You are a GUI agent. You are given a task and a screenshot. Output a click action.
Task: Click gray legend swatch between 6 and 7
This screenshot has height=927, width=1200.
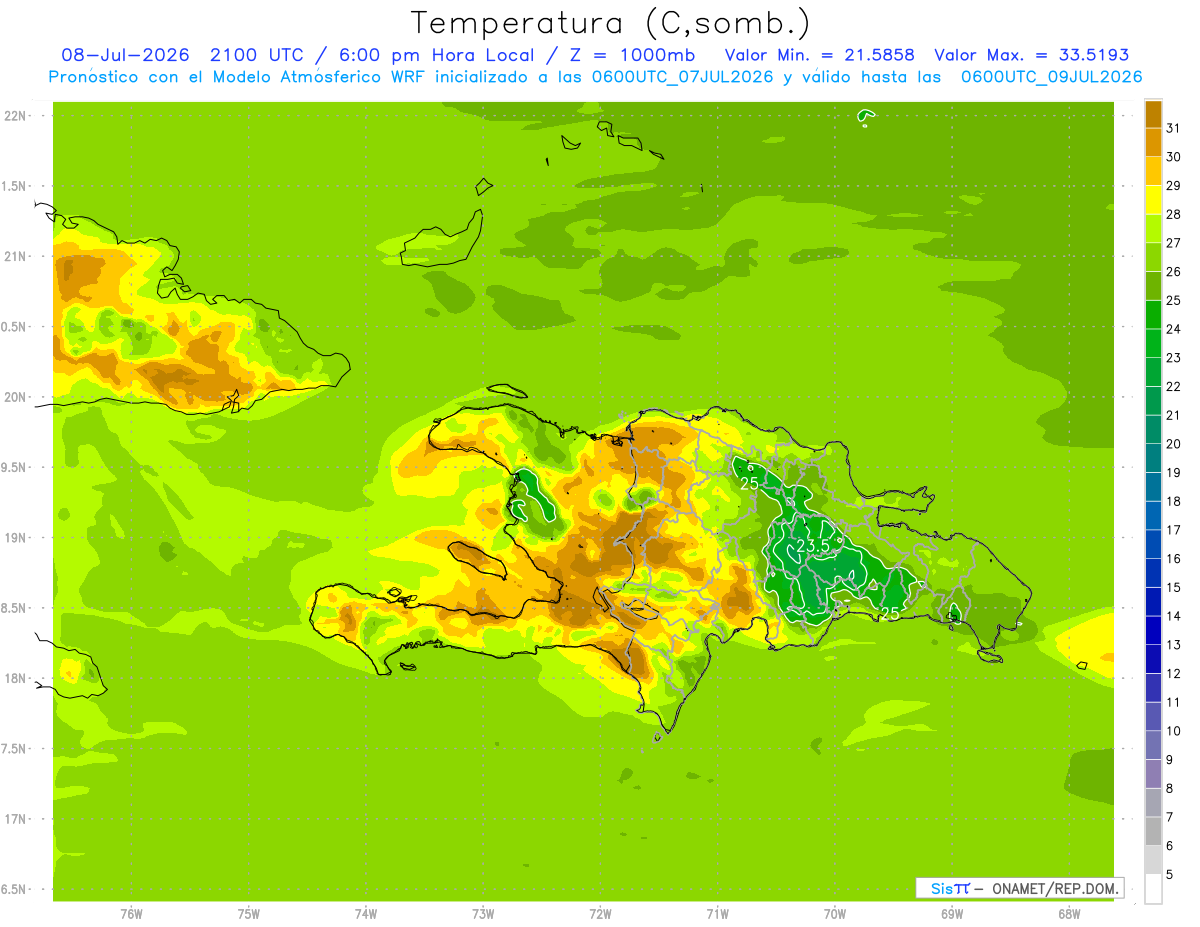pyautogui.click(x=1153, y=831)
